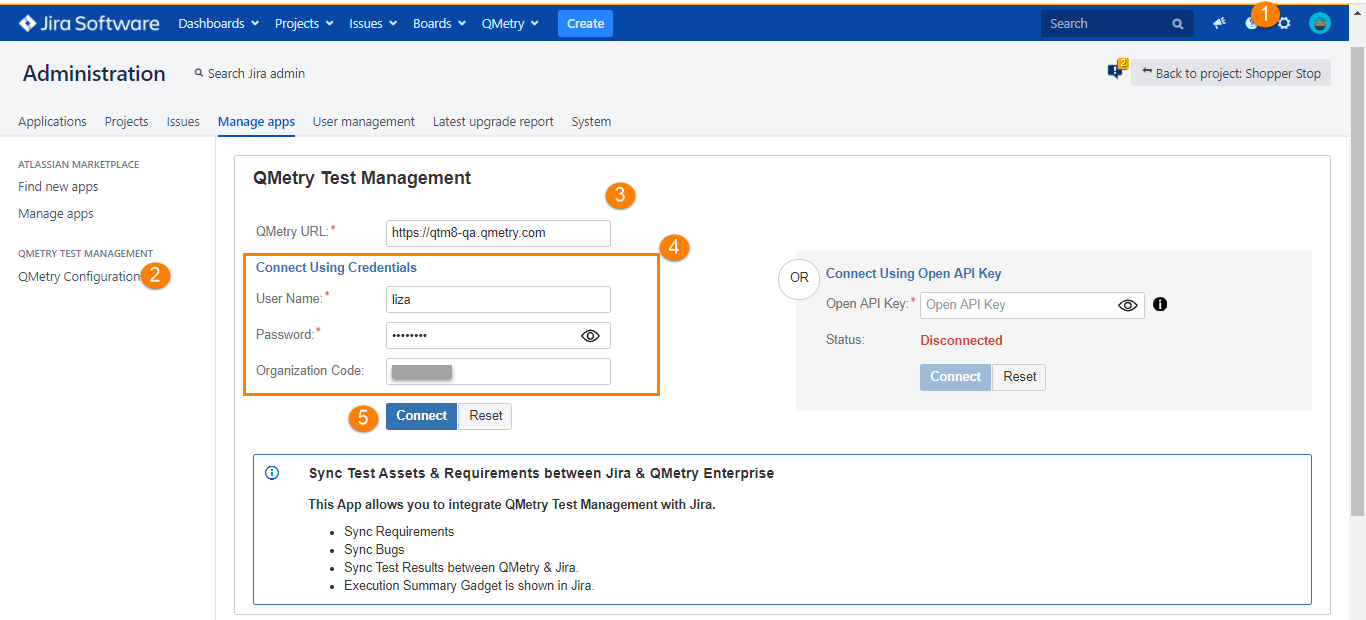1366x620 pixels.
Task: Click Back to project: Shopper Stop
Action: 1231,72
